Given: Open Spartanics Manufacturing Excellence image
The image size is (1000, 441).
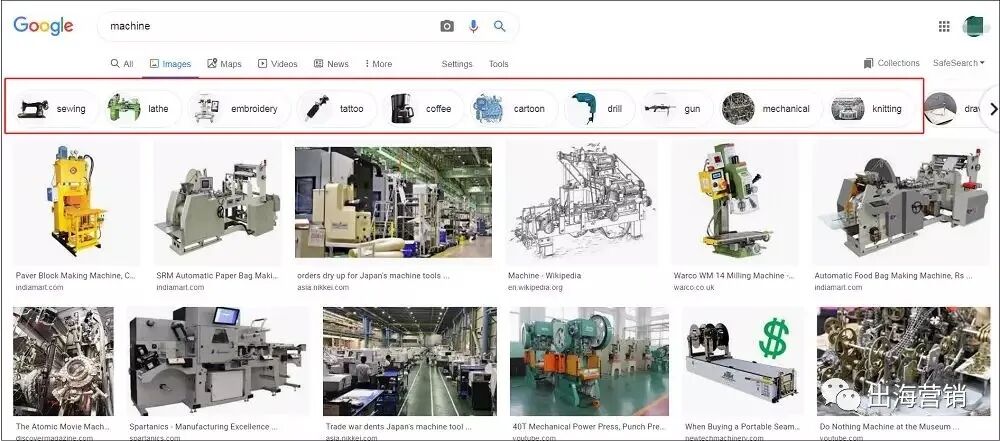Looking at the screenshot, I should pyautogui.click(x=218, y=361).
